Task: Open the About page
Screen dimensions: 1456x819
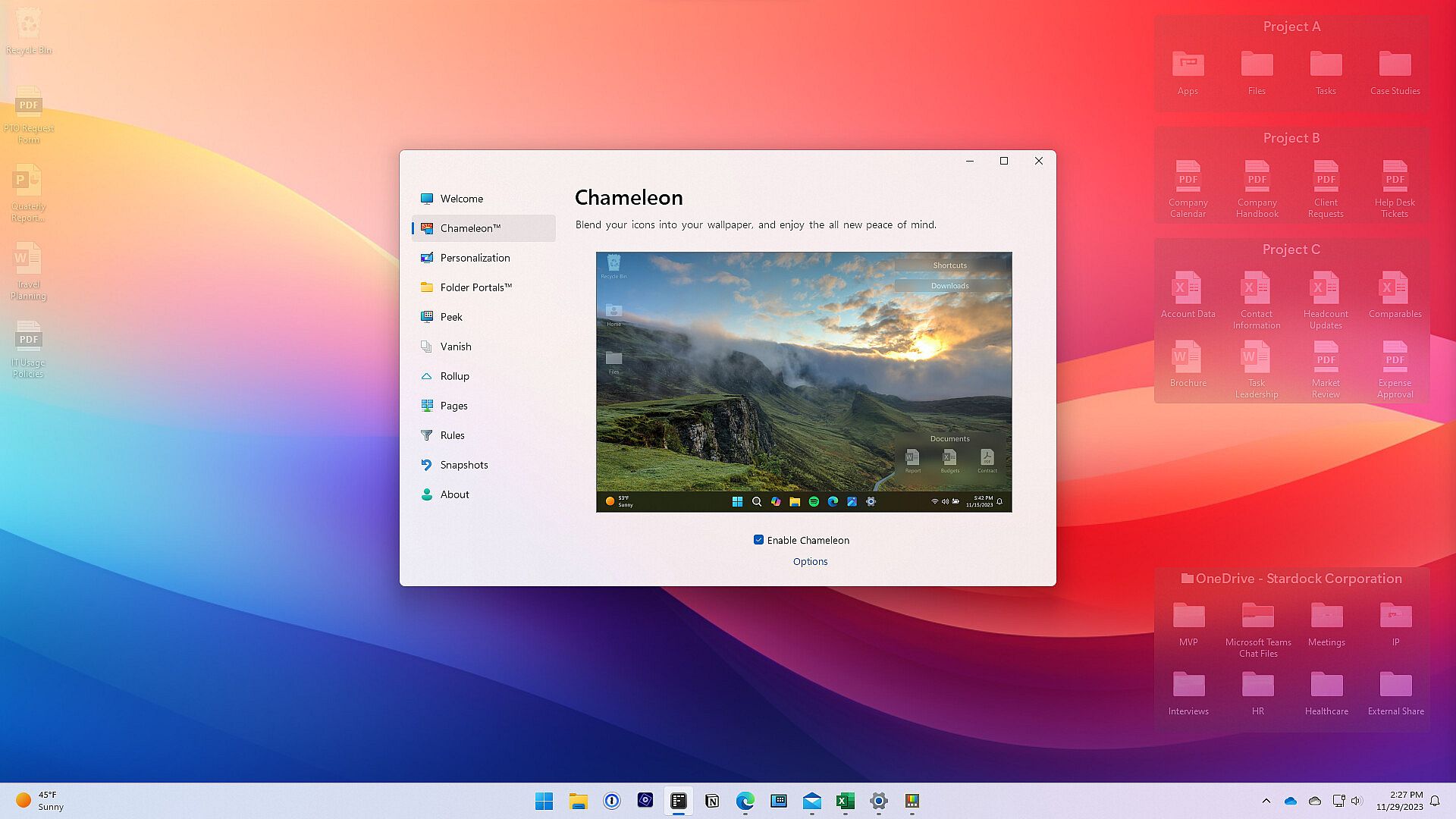Action: (x=454, y=494)
